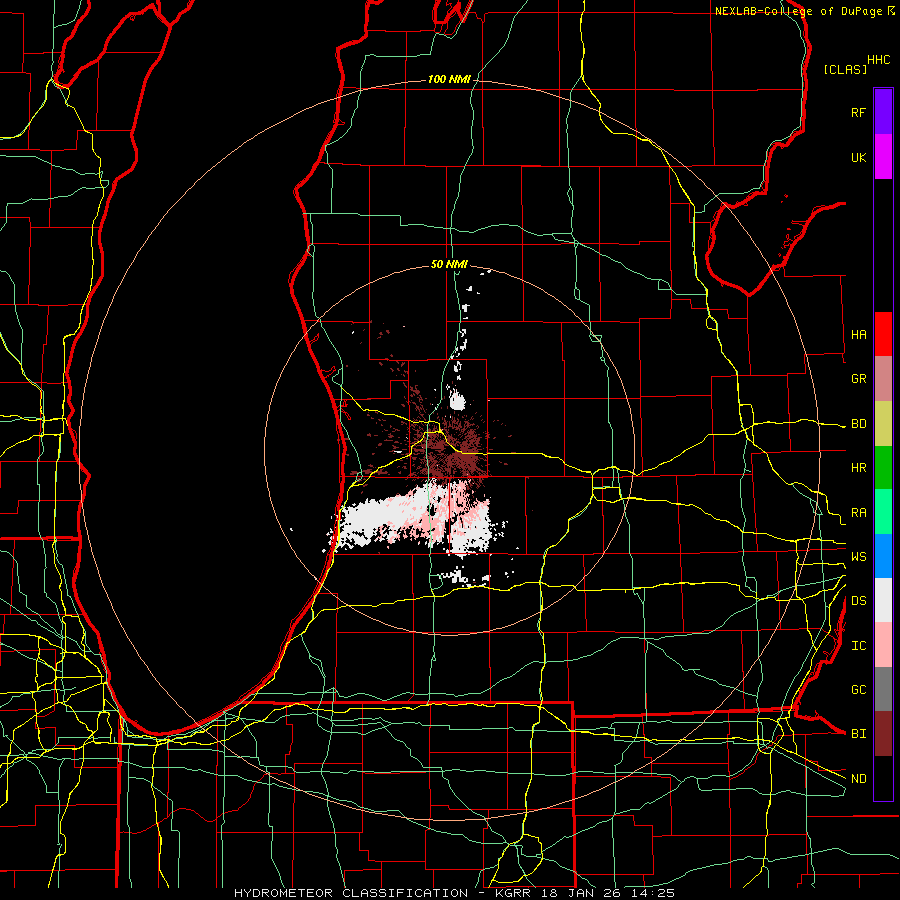
Task: Click the GR legend label
Action: [858, 379]
